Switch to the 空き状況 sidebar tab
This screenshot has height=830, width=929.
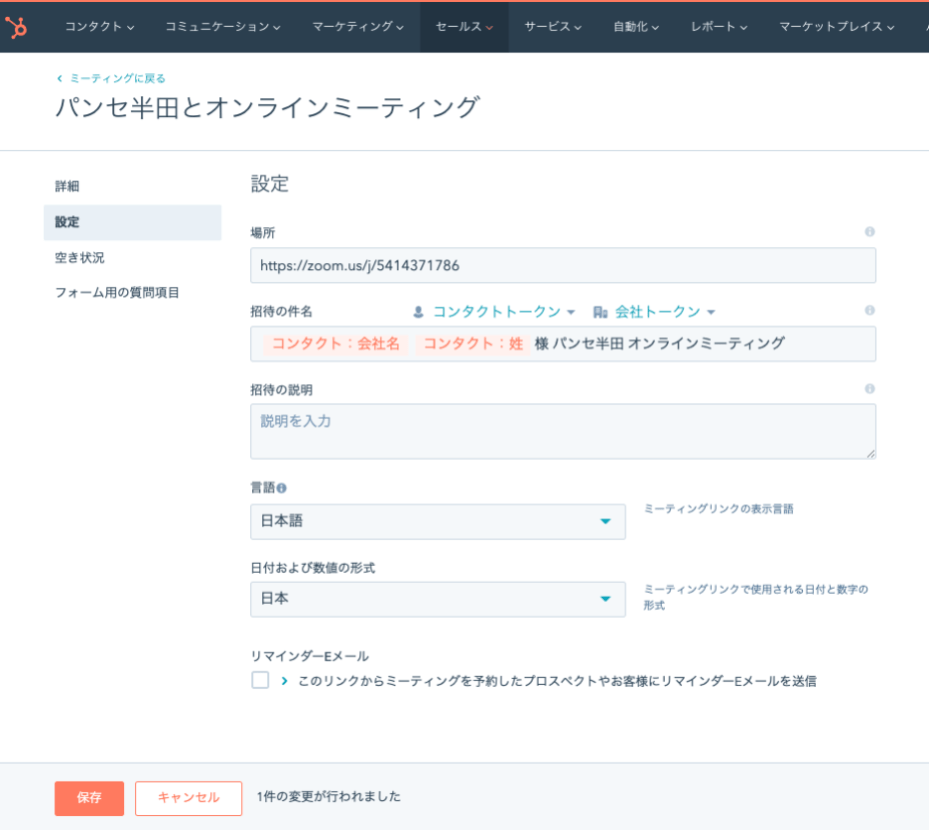coord(80,258)
